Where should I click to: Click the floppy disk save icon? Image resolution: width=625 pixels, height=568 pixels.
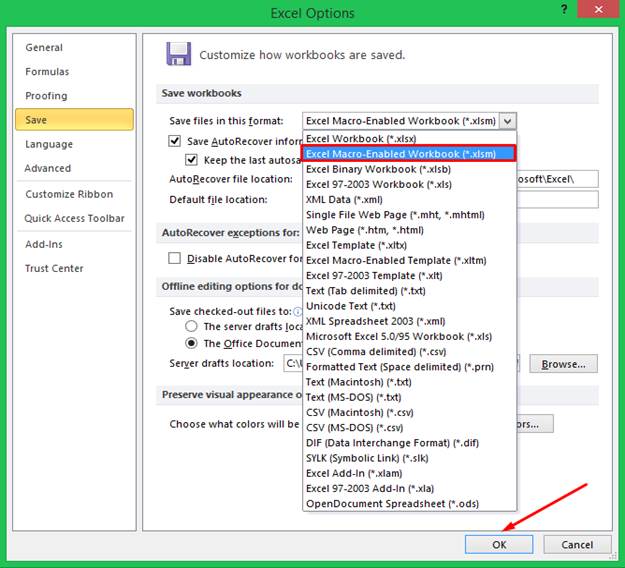[x=178, y=54]
